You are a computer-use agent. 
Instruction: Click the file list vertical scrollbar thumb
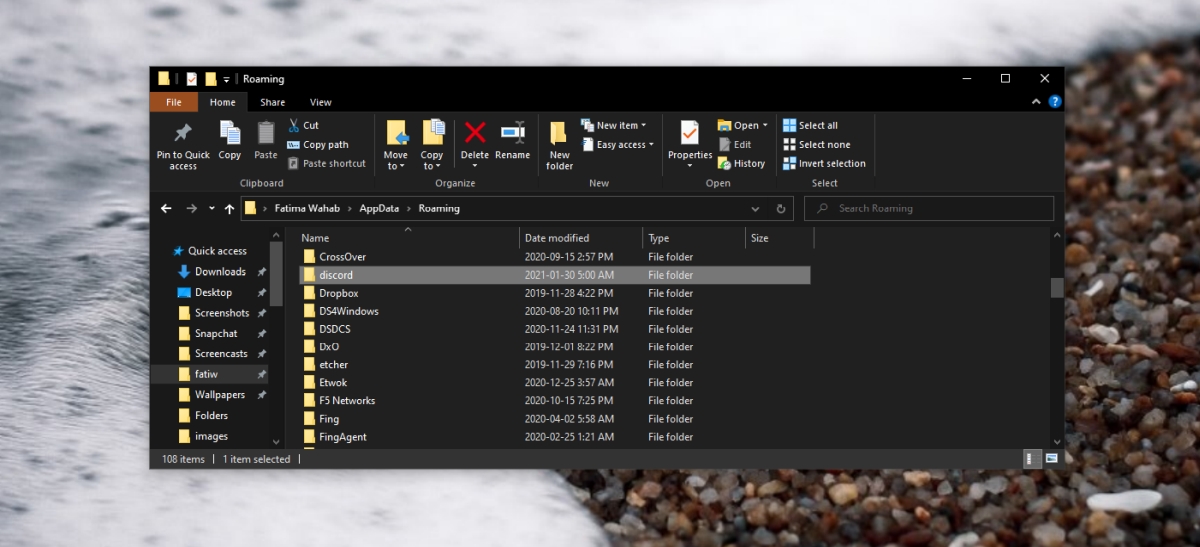pyautogui.click(x=1057, y=288)
